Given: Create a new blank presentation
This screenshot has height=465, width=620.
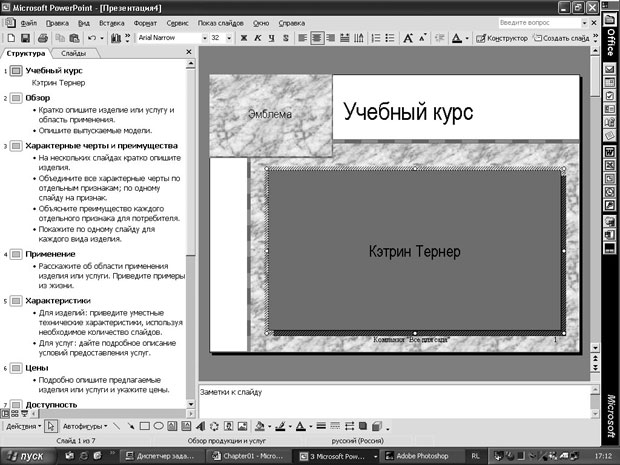Looking at the screenshot, I should tap(11, 38).
